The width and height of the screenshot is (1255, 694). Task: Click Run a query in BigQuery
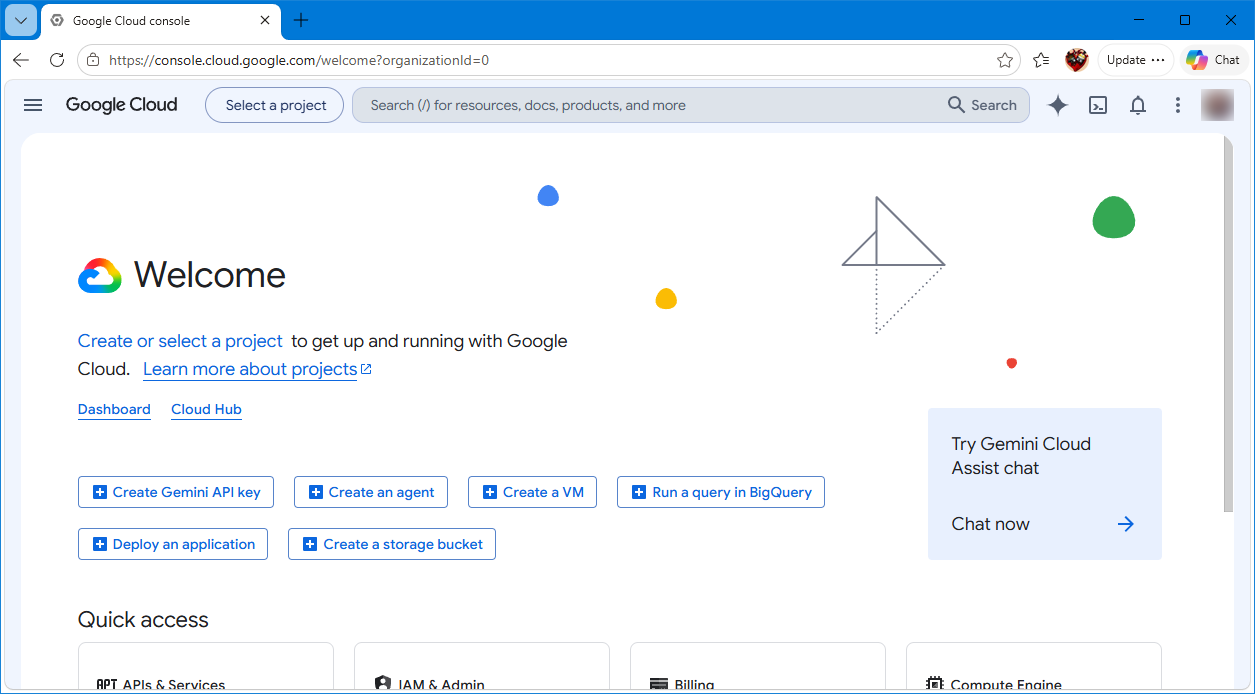[721, 492]
